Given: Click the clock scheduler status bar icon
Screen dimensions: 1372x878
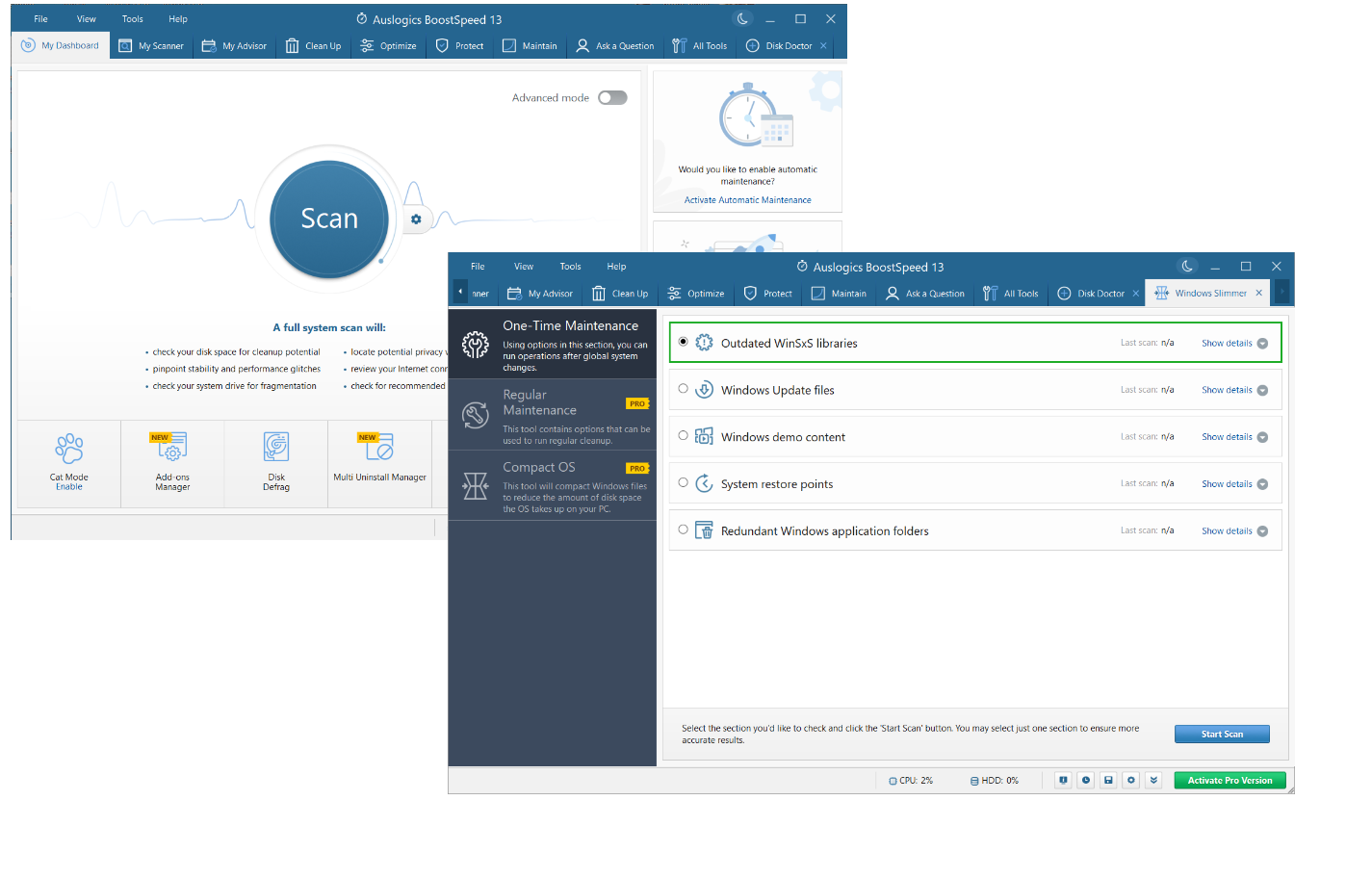Looking at the screenshot, I should (x=1086, y=780).
